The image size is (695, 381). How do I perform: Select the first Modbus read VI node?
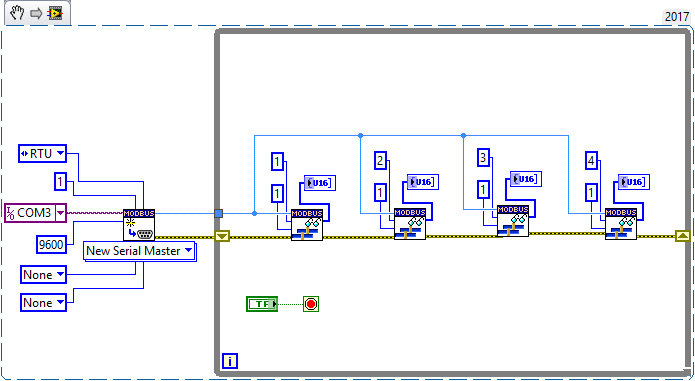[307, 225]
